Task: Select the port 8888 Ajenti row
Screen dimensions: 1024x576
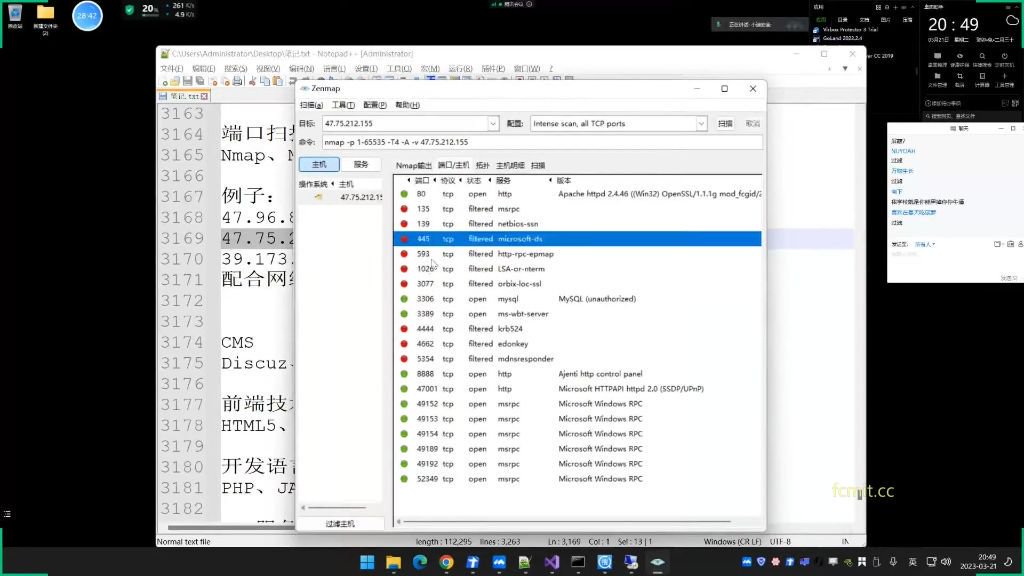Action: 577,374
